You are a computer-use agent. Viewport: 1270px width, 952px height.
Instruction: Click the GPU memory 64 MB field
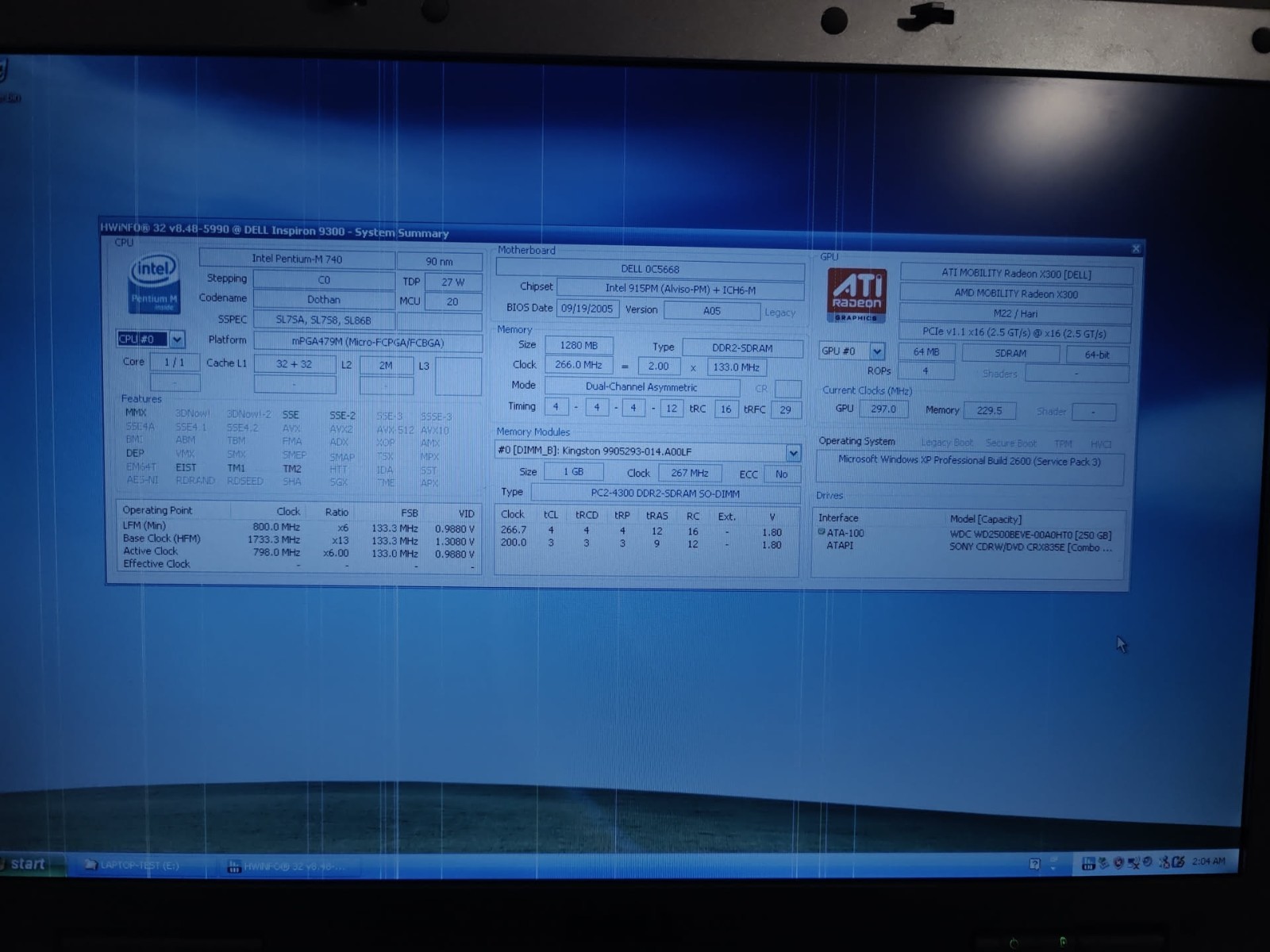(x=926, y=352)
